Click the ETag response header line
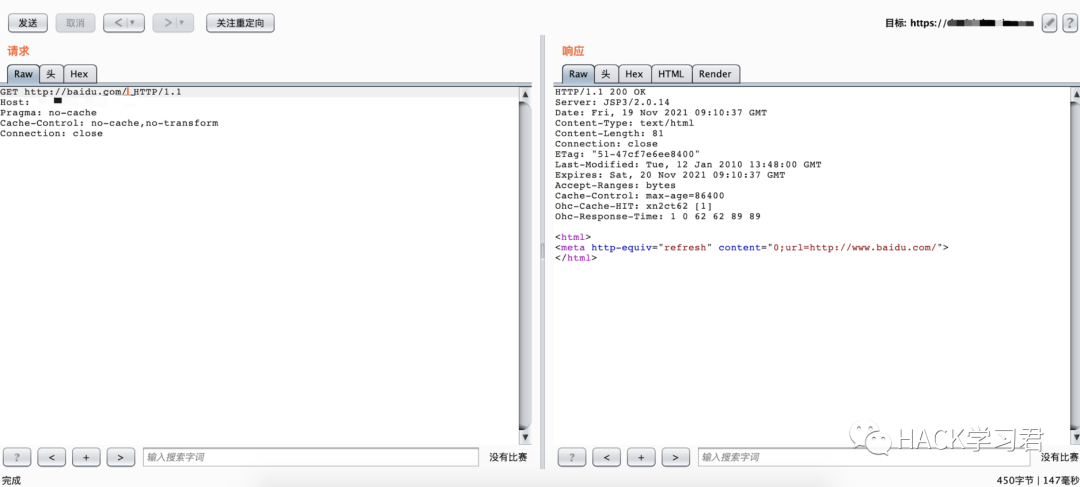The width and height of the screenshot is (1080, 487). 627,154
